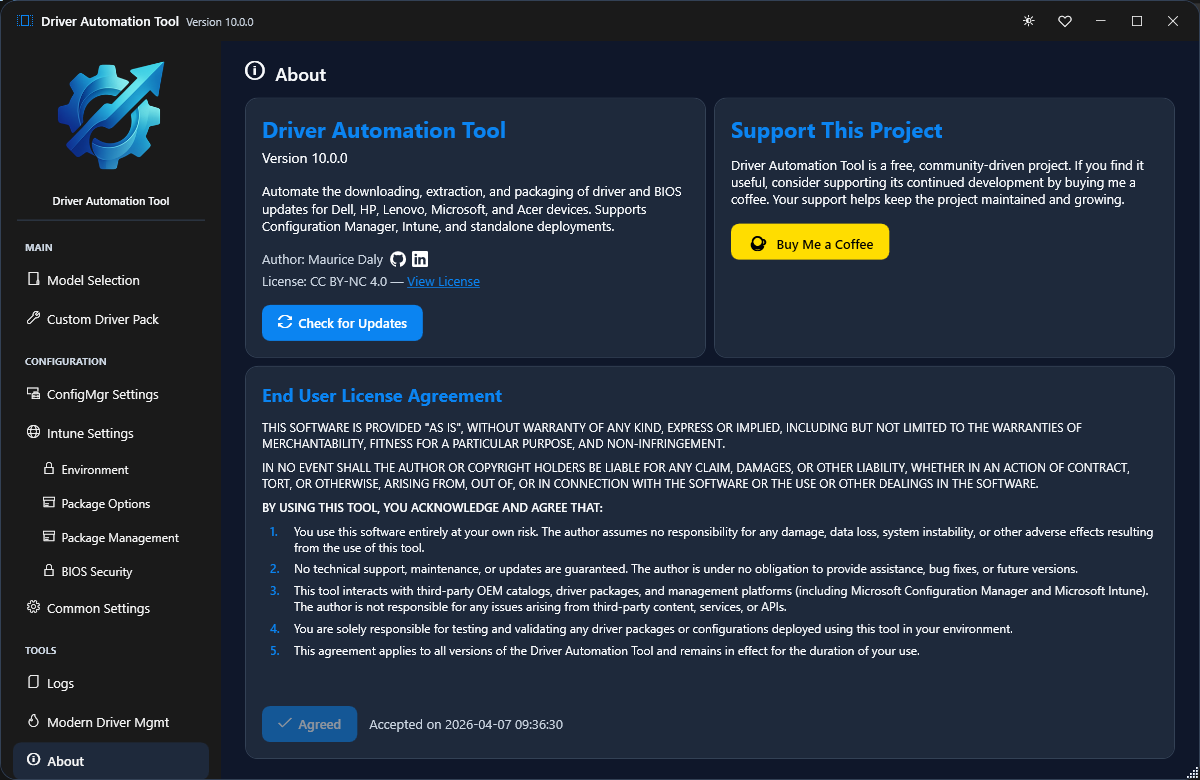Click 'License: CC BY-NC 4.0' text

click(x=324, y=282)
